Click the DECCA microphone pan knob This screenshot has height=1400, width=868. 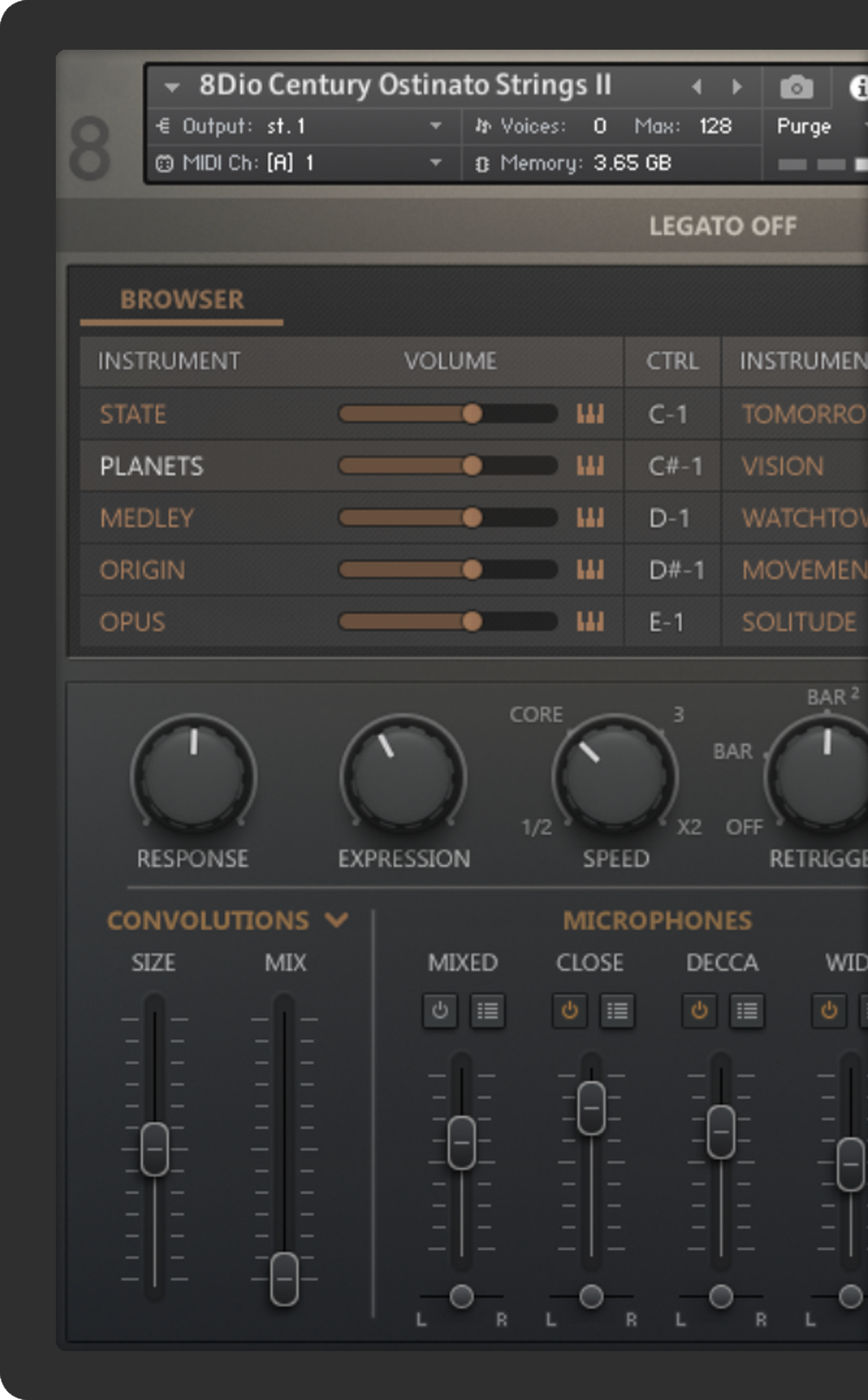point(721,1296)
